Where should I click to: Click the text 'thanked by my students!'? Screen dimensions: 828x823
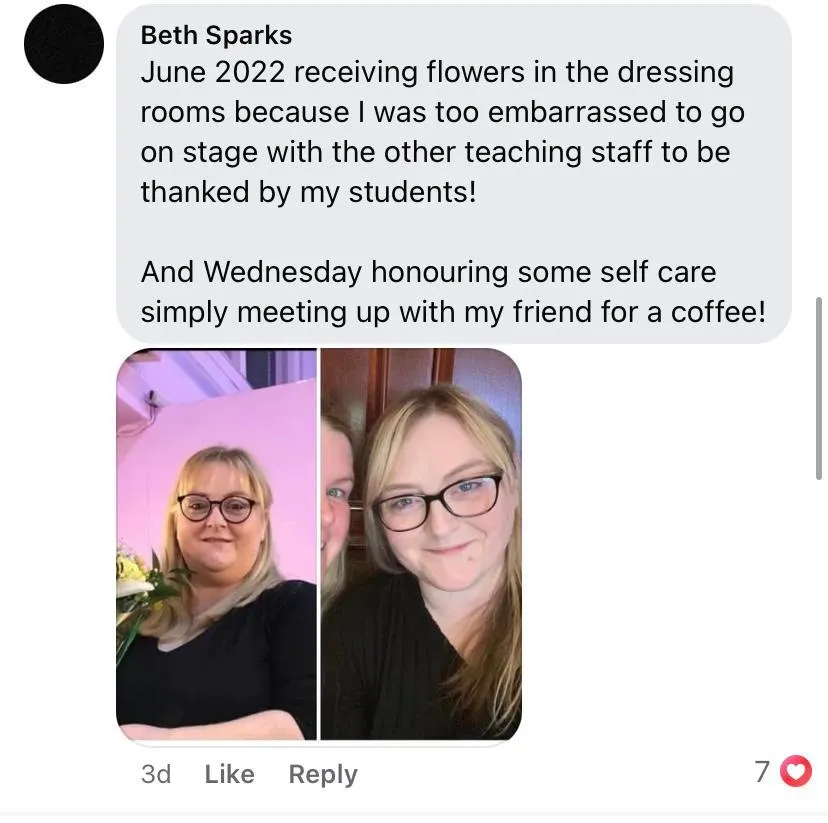308,192
